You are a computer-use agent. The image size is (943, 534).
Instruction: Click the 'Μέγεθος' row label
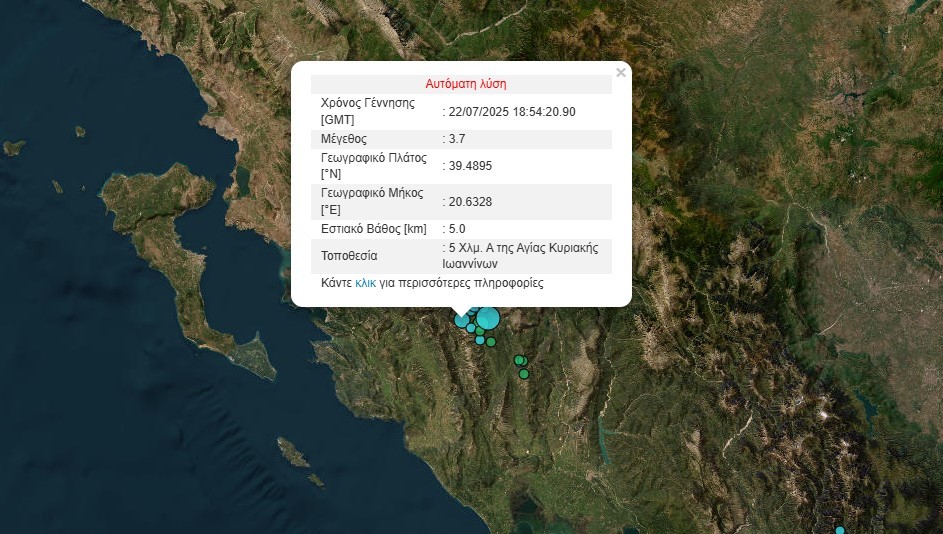pos(344,139)
